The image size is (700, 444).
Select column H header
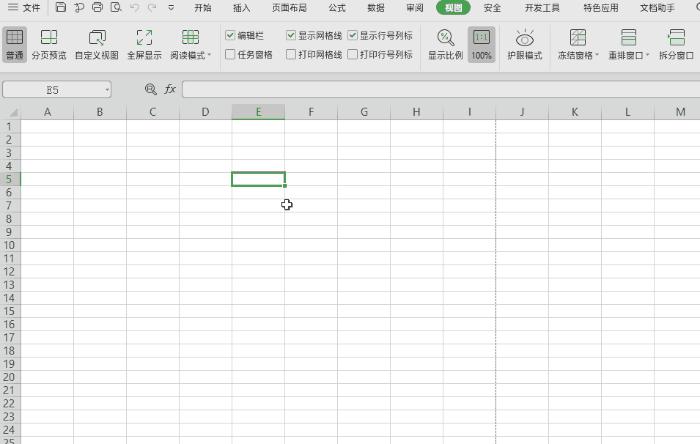[x=417, y=112]
